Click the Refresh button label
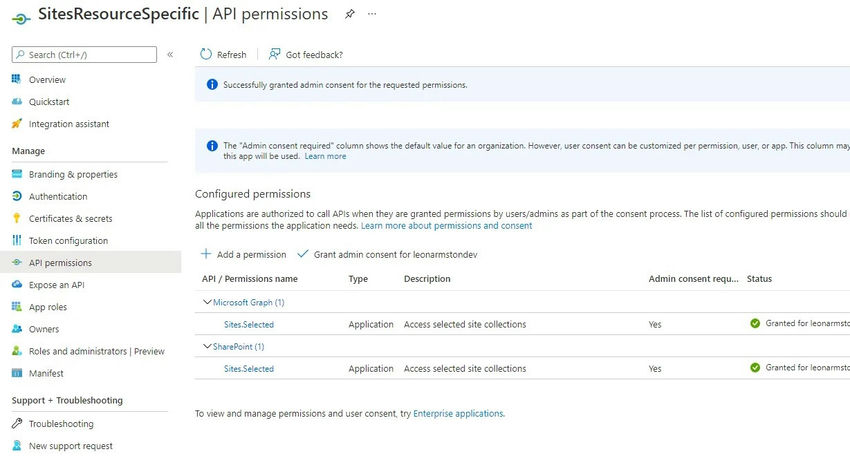 pos(231,55)
